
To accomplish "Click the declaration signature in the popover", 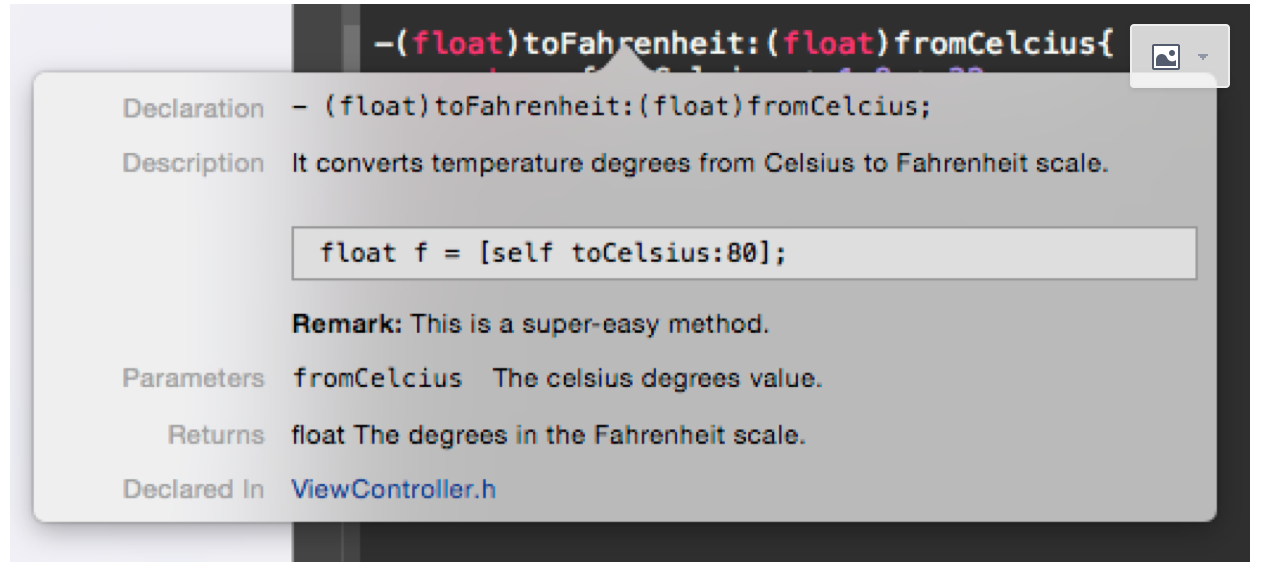I will [611, 107].
